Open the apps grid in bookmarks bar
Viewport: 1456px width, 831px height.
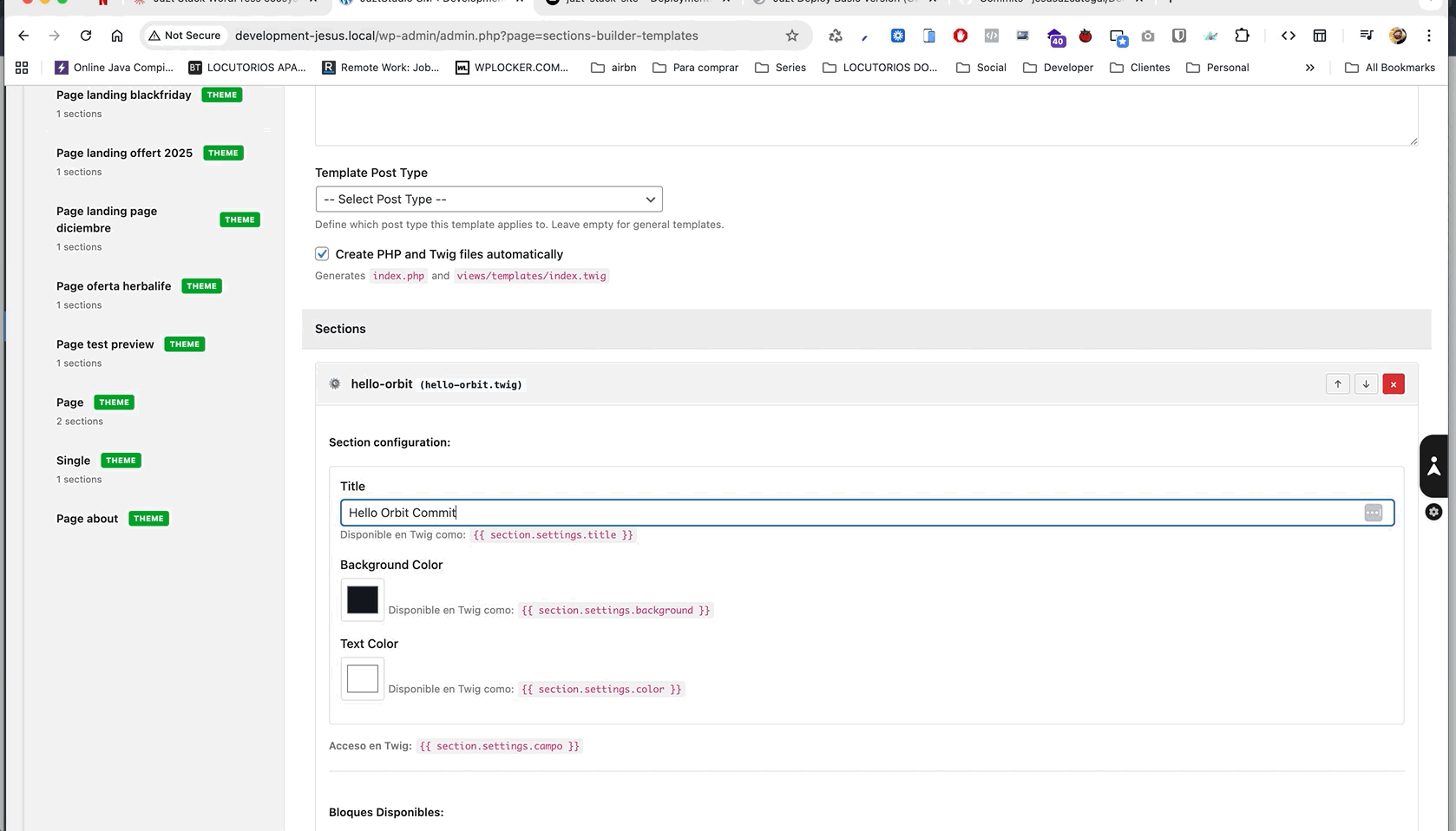pyautogui.click(x=22, y=68)
